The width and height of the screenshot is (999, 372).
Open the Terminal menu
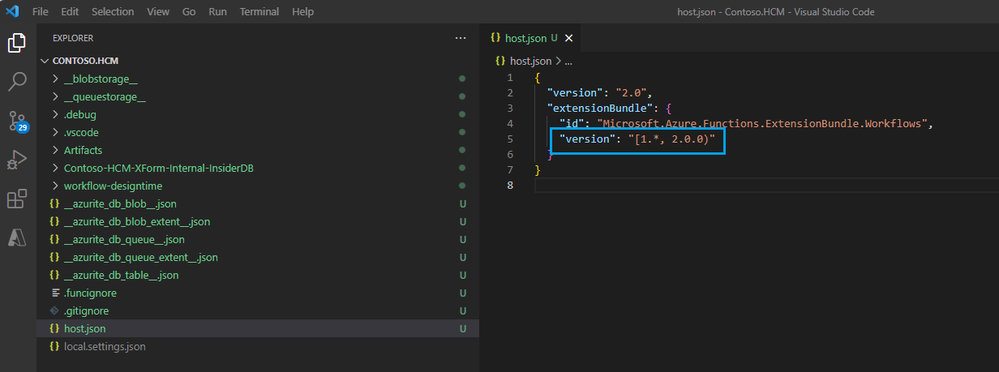(259, 11)
